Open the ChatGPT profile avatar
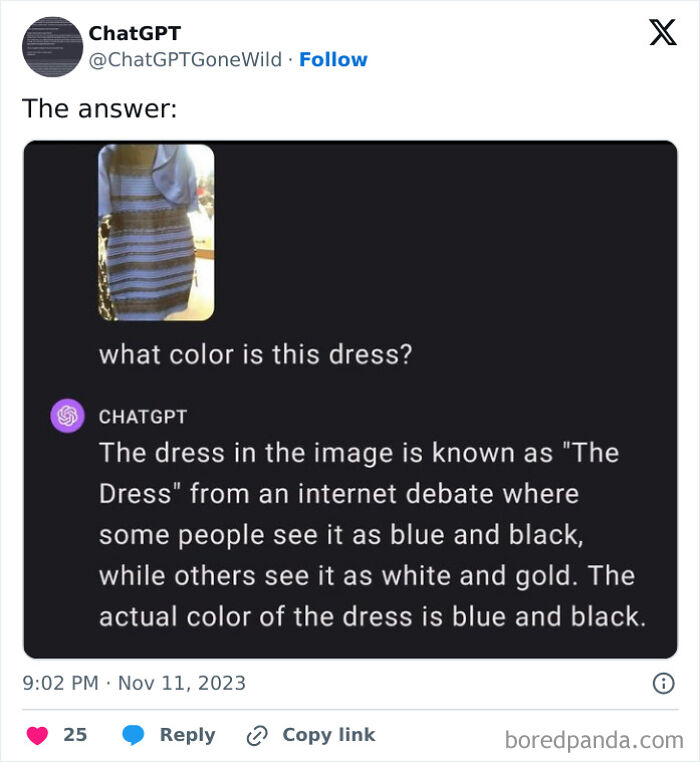700x762 pixels. 52,47
